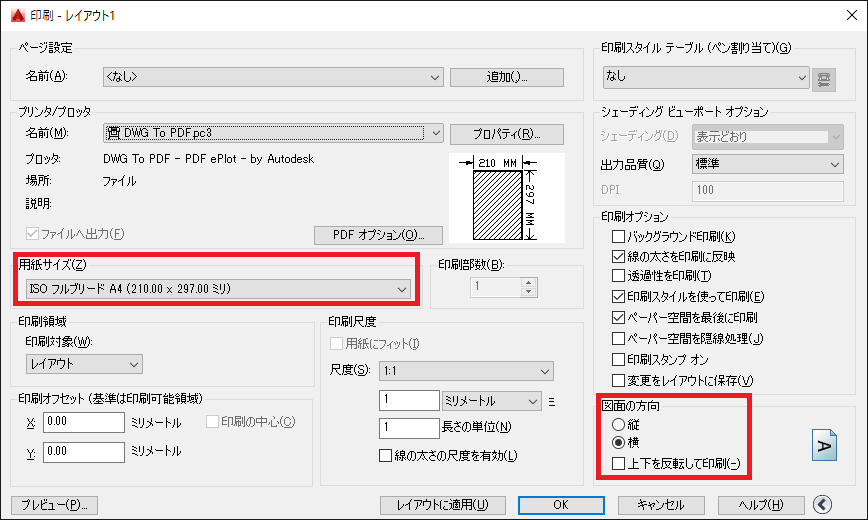Click the drawing orientation preview icon

point(824,445)
